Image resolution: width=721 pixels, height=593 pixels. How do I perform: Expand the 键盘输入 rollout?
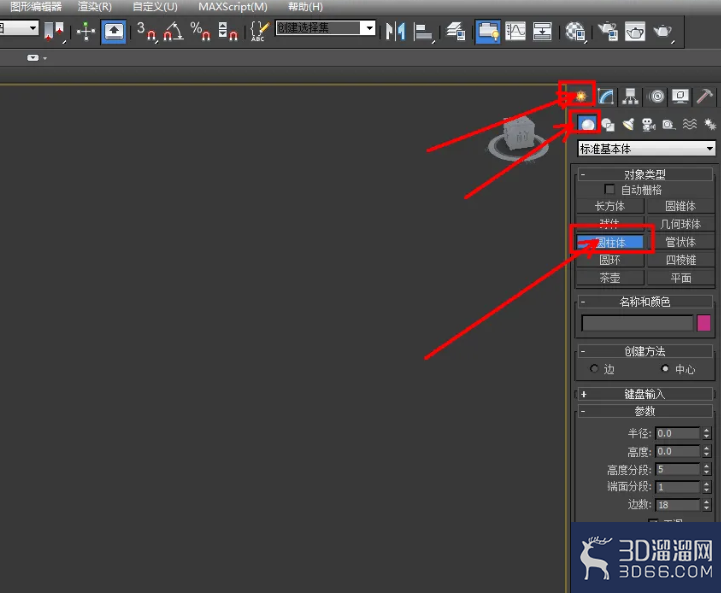click(645, 394)
